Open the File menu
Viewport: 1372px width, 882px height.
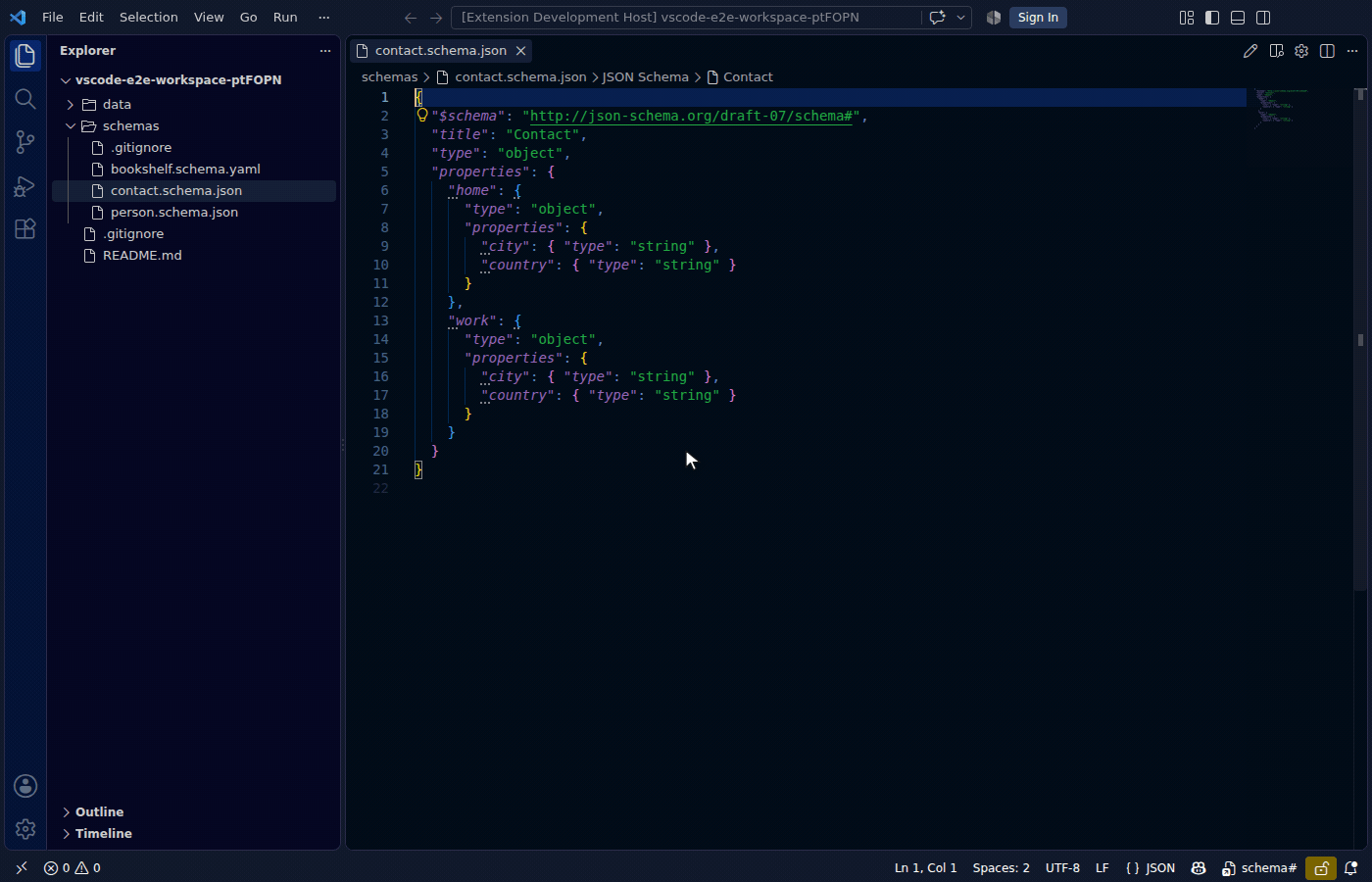click(53, 18)
